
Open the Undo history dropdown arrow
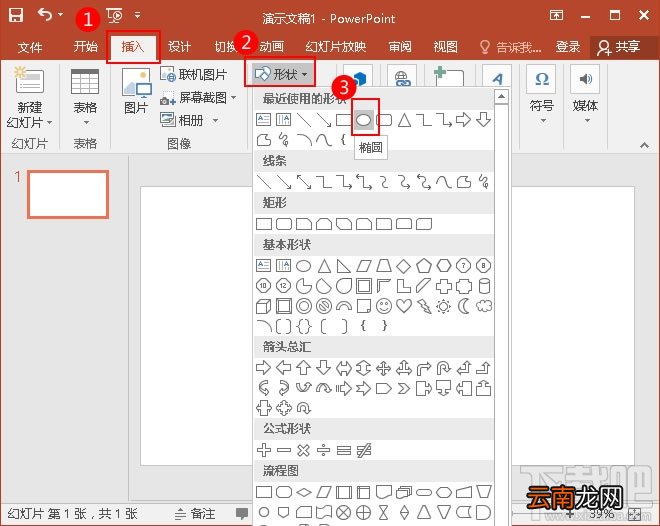pos(61,15)
